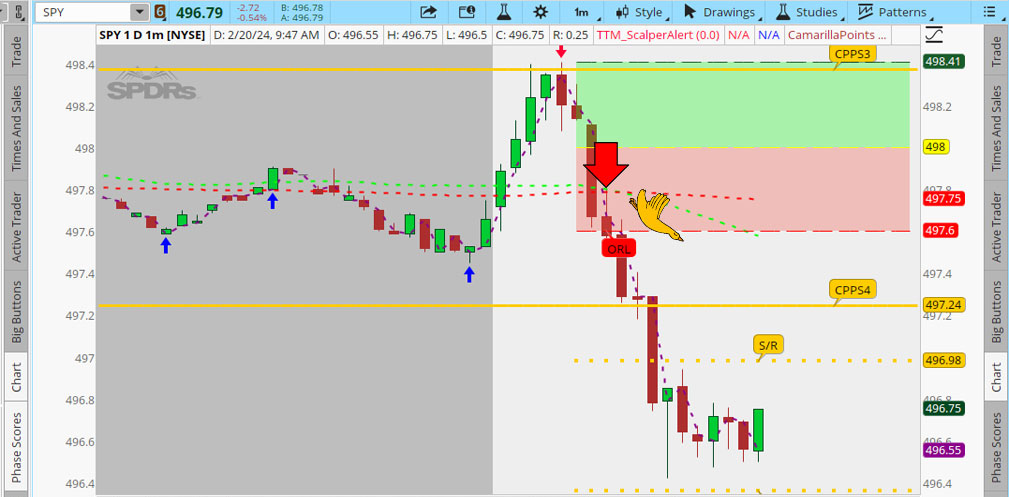
Task: Click the candlestick icon beside Style
Action: click(x=622, y=12)
